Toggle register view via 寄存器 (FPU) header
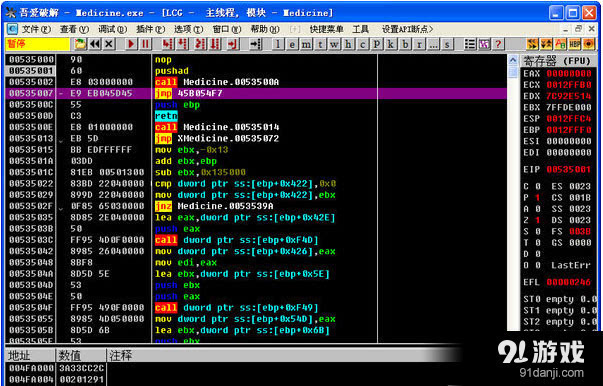 pyautogui.click(x=557, y=61)
